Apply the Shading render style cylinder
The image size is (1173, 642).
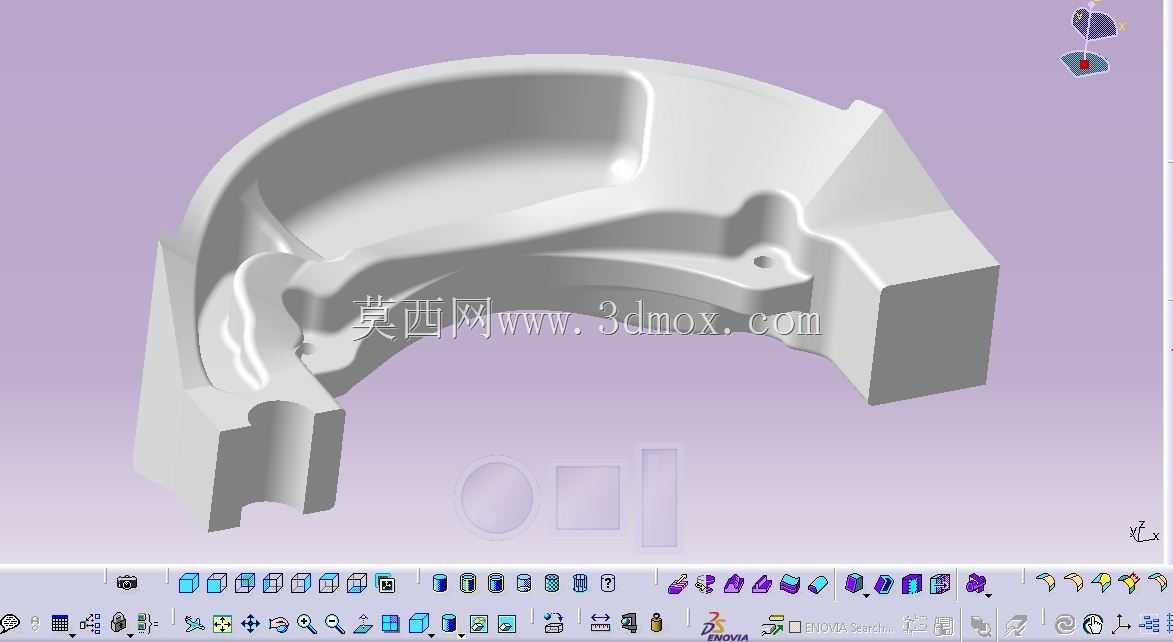coord(440,583)
